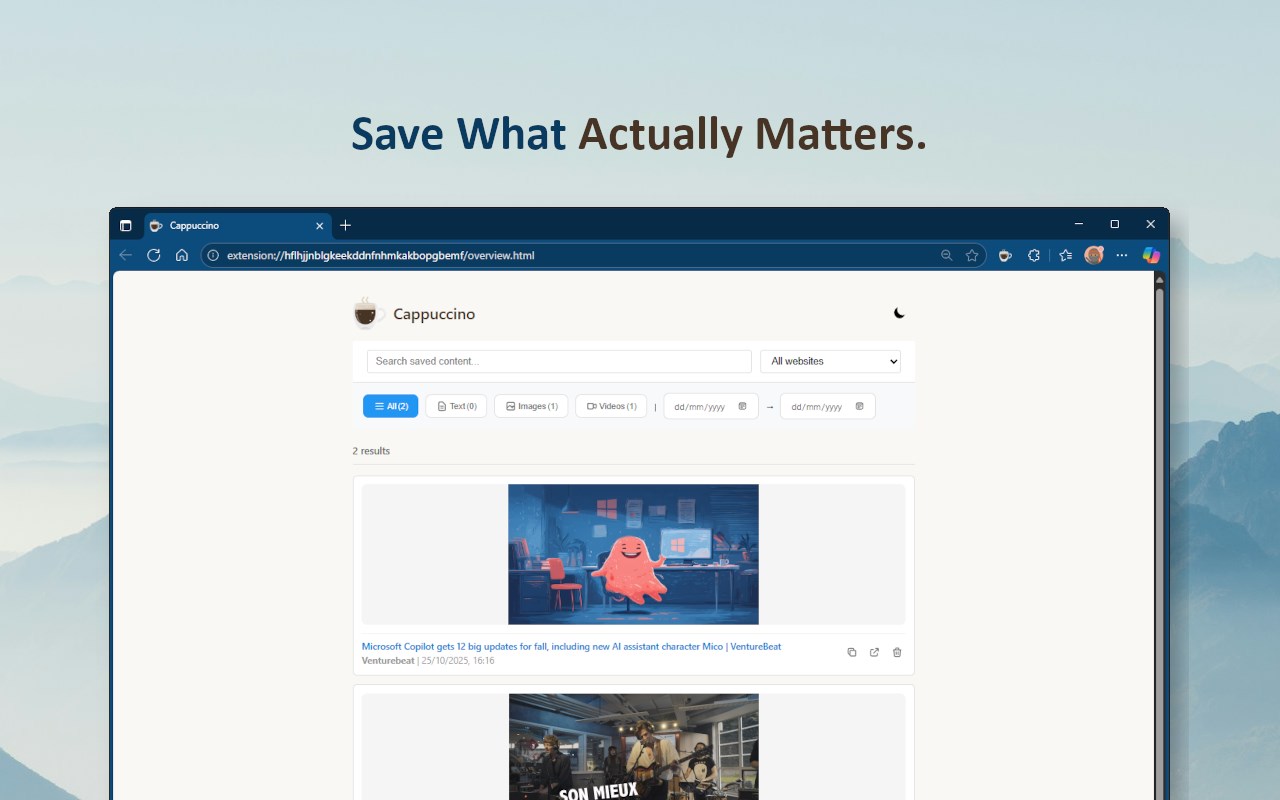Click the end date dd/mm/yyyy field
The width and height of the screenshot is (1280, 800).
point(828,406)
